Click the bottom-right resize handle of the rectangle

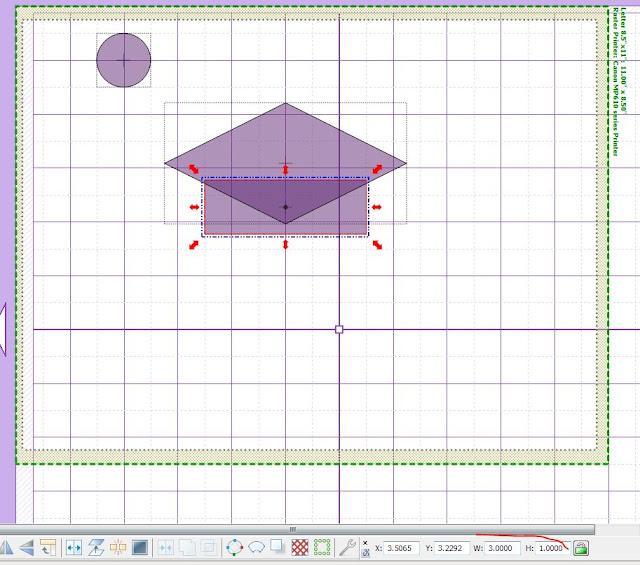tap(378, 245)
